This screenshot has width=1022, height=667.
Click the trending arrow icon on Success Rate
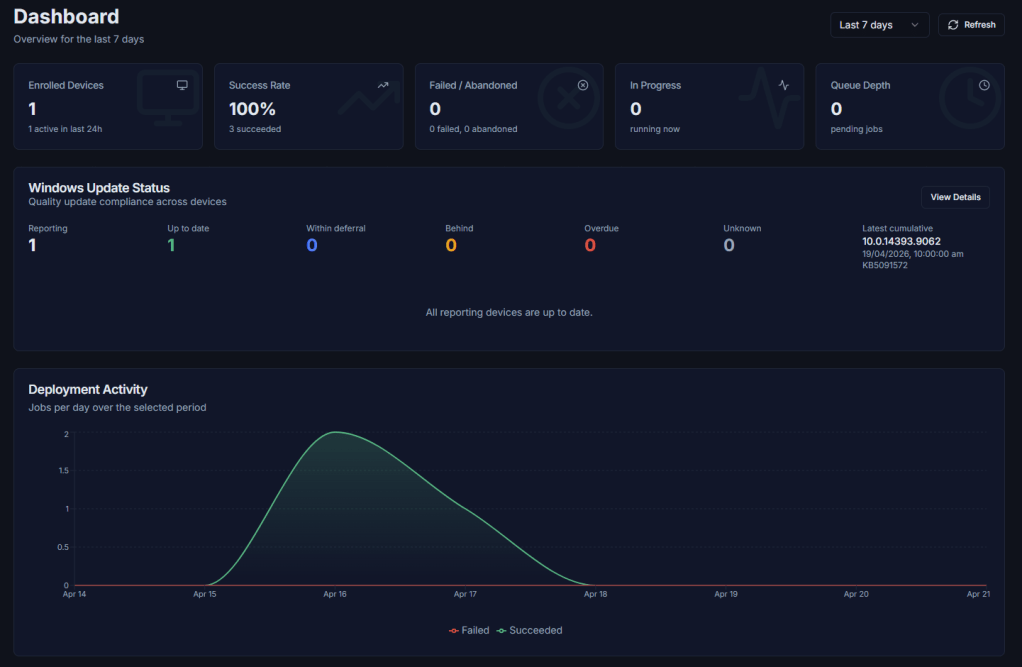[x=383, y=85]
